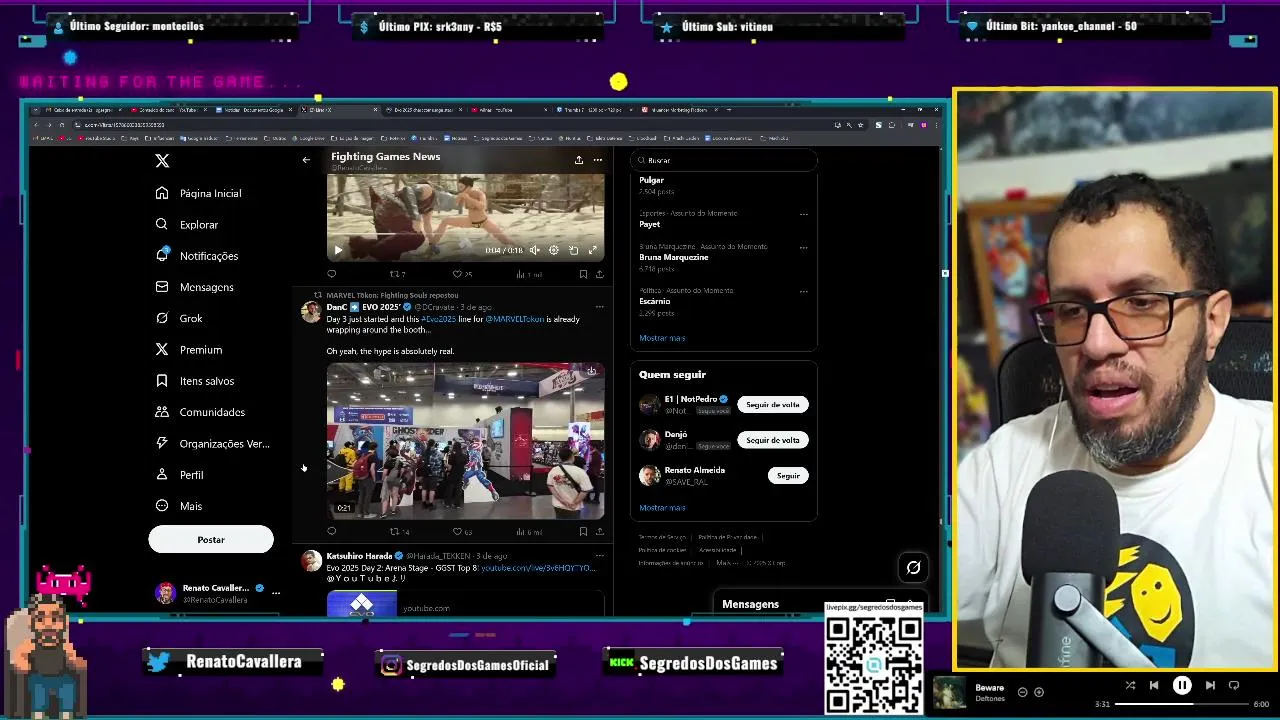Toggle picture-in-picture on first video
This screenshot has height=720, width=1280.
(573, 250)
